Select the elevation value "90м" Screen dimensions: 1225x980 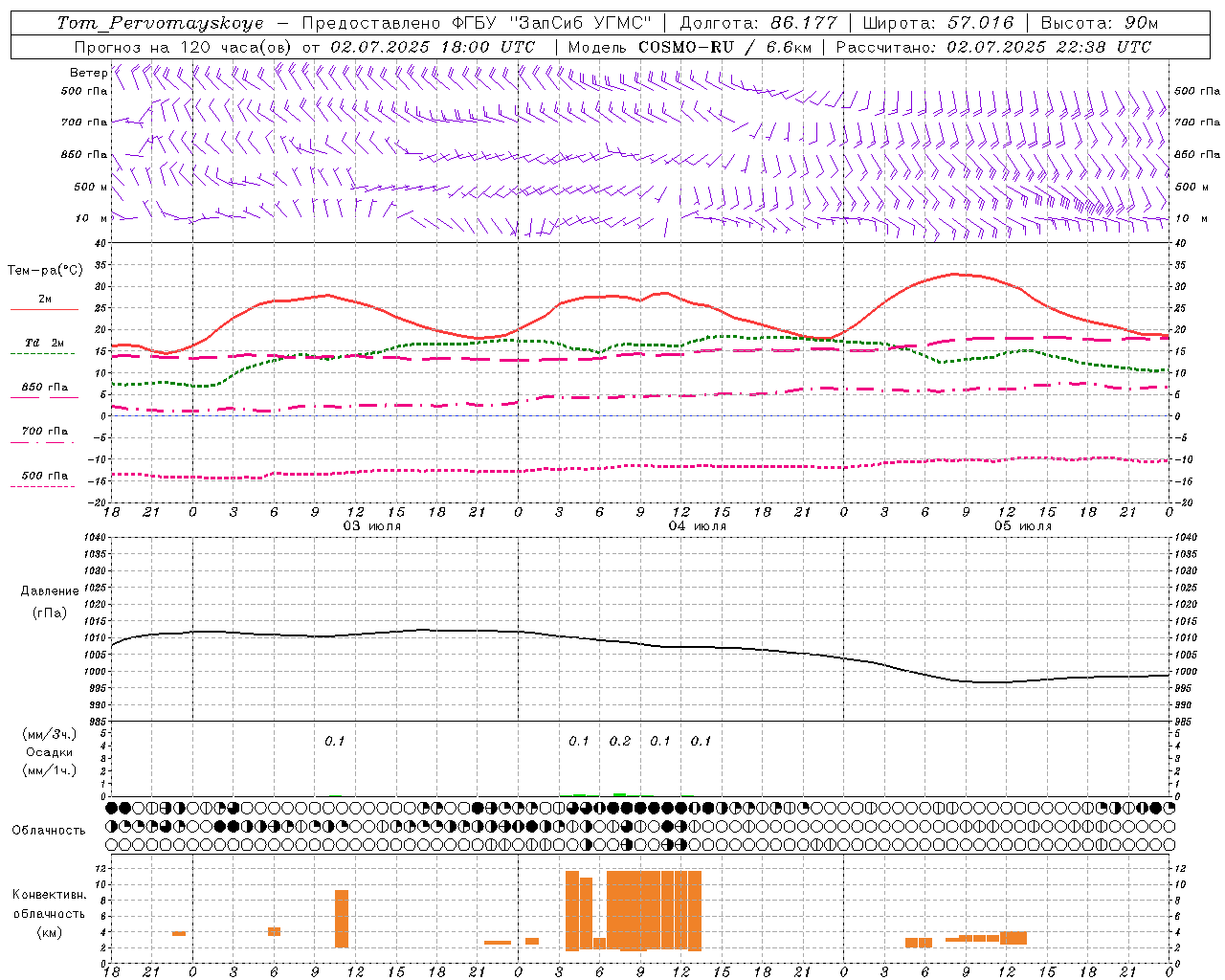point(1141,23)
